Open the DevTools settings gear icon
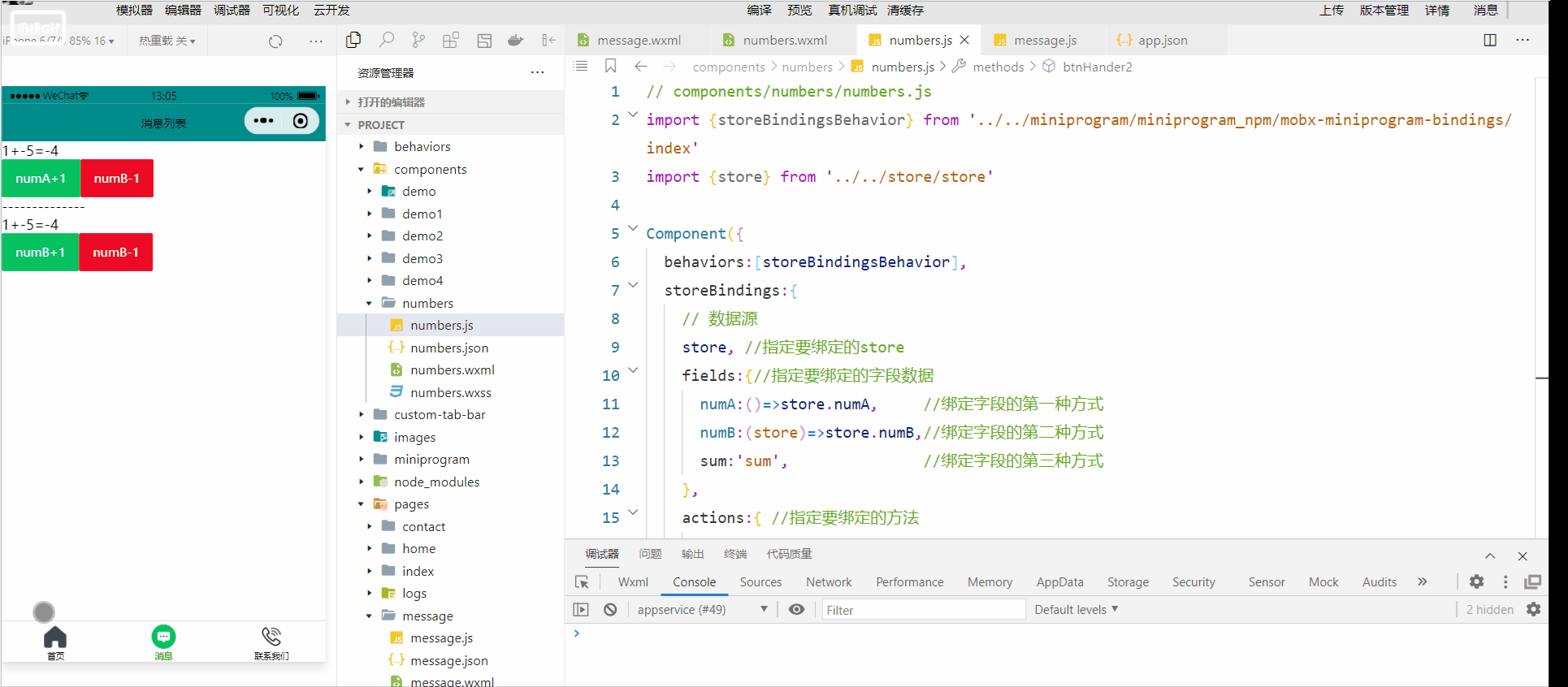The width and height of the screenshot is (1568, 687). click(x=1476, y=581)
